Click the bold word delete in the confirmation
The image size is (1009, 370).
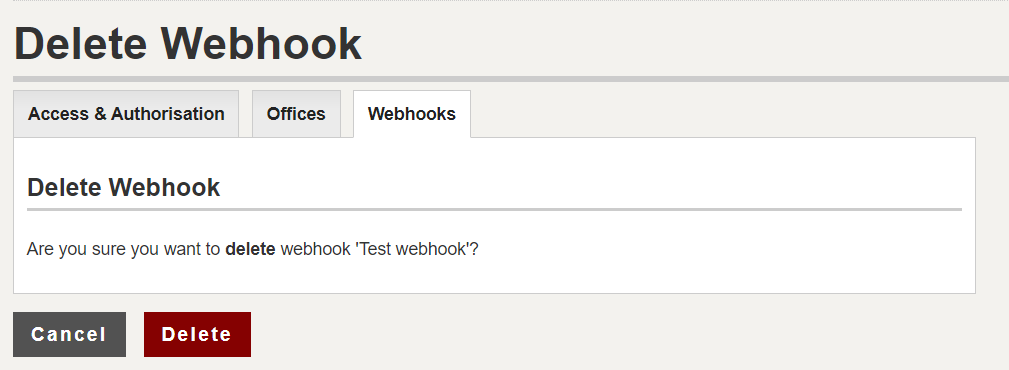(250, 249)
